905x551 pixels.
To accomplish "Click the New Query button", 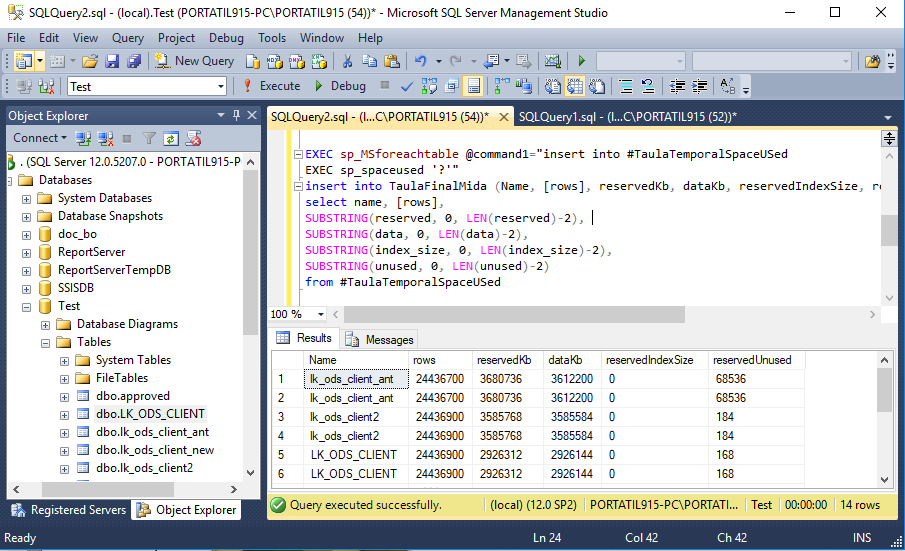I will point(194,61).
